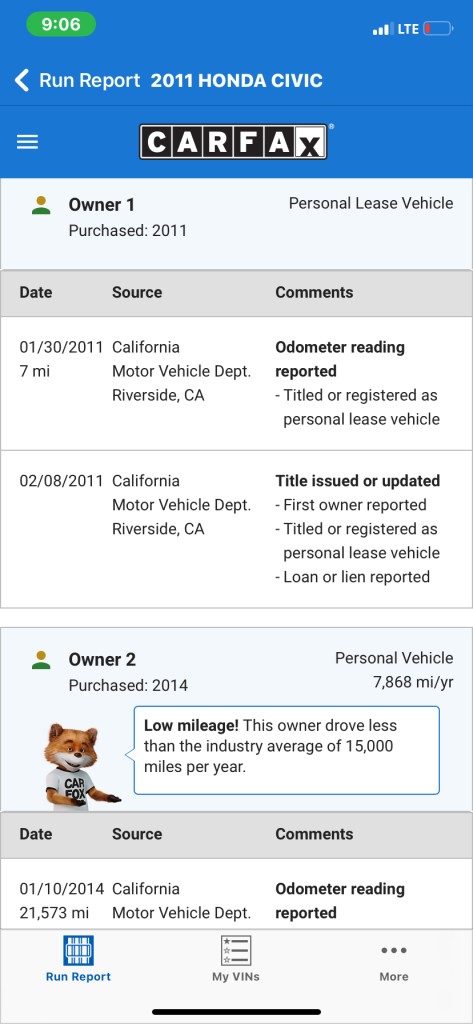Tap the battery indicator in status bar
The width and height of the screenshot is (473, 1024).
[x=438, y=29]
